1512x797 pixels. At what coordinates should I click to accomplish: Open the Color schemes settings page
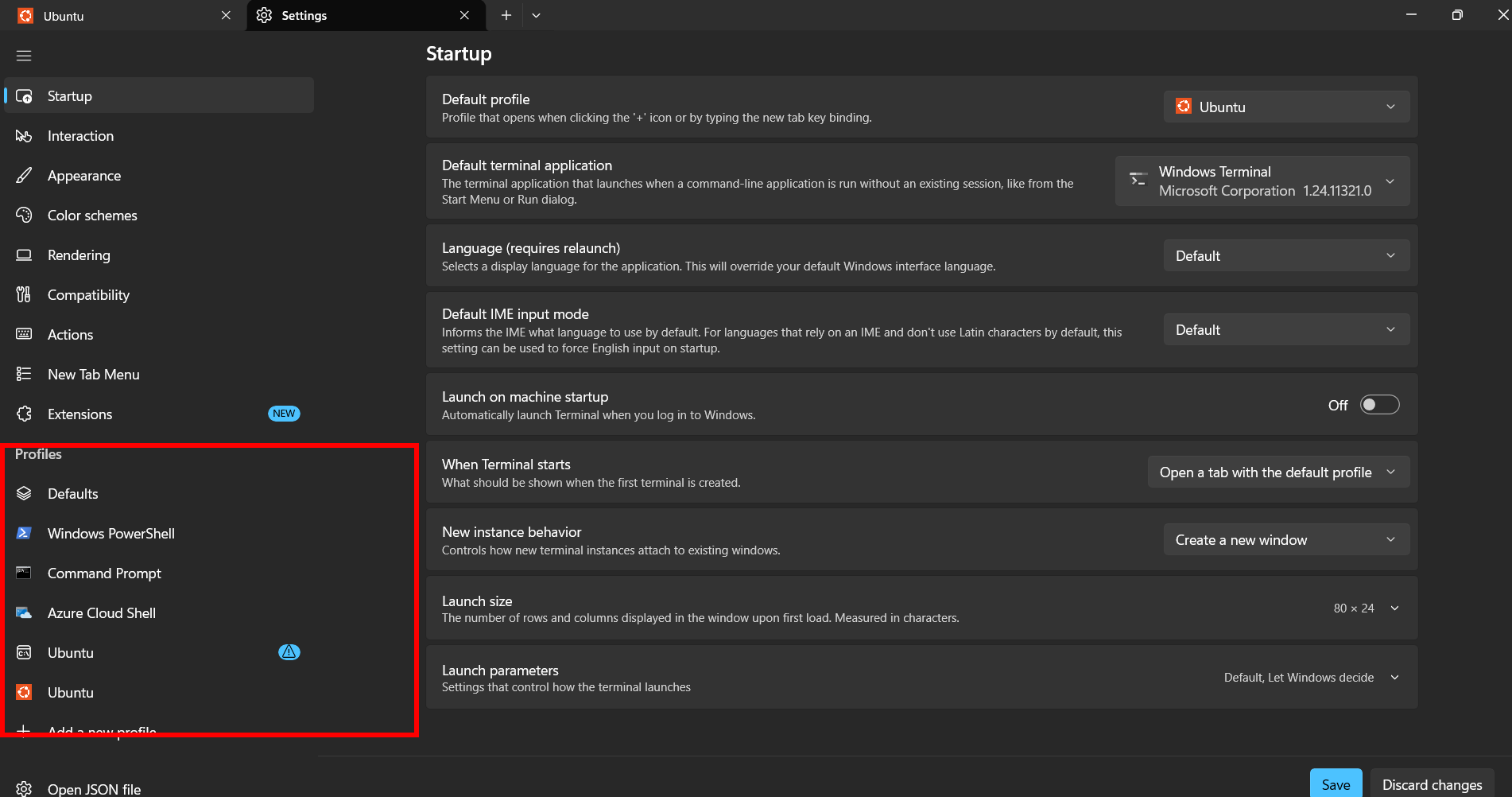(159, 216)
